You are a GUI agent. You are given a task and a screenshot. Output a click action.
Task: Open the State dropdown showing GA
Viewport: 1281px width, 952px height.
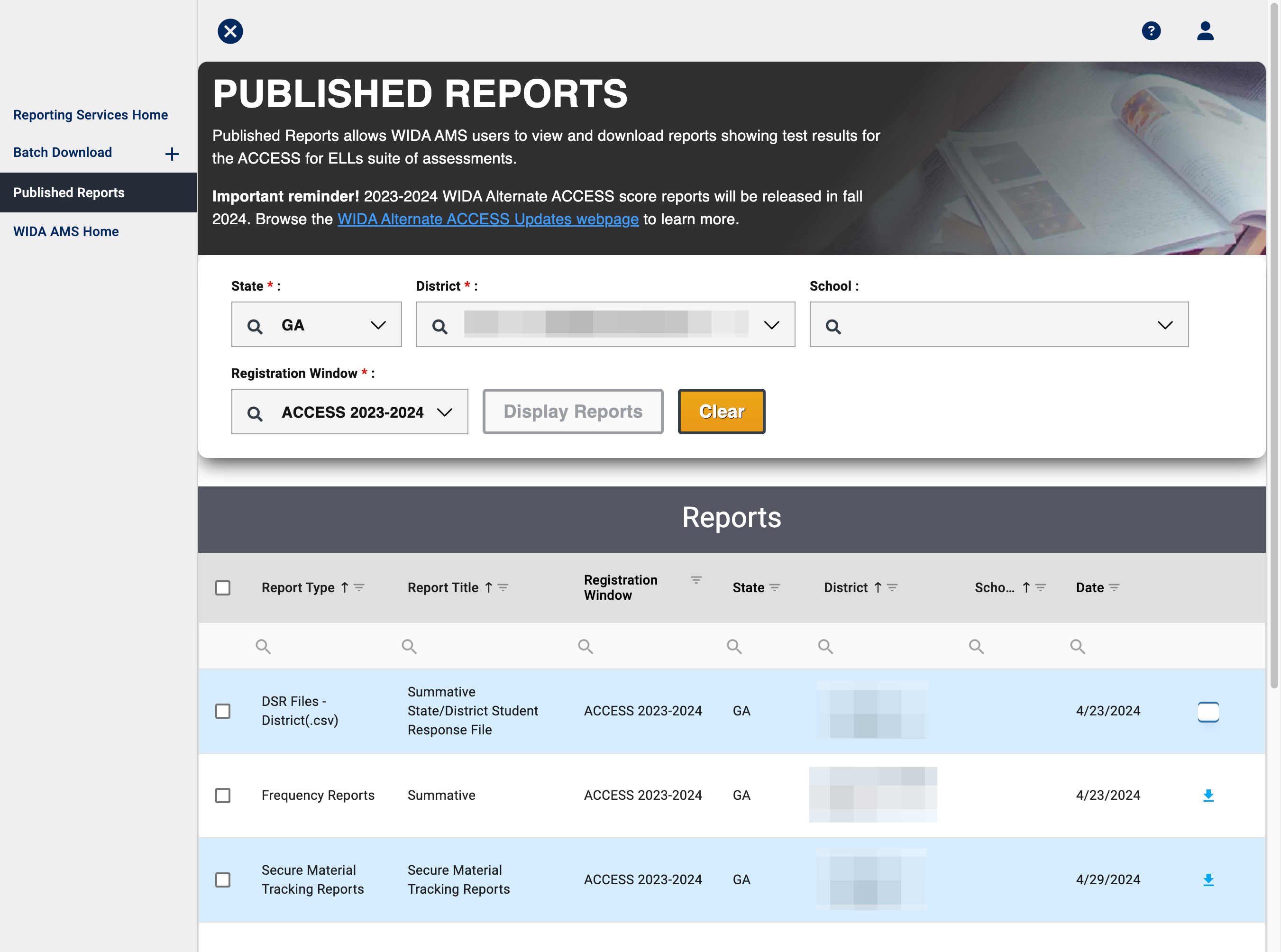point(316,324)
